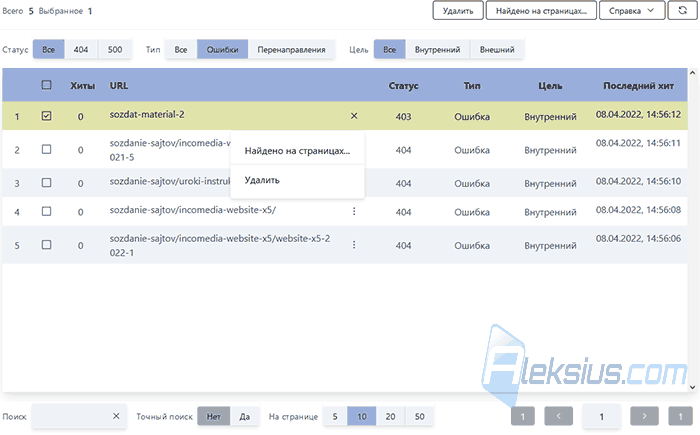Jump to the last page button

coord(680,416)
